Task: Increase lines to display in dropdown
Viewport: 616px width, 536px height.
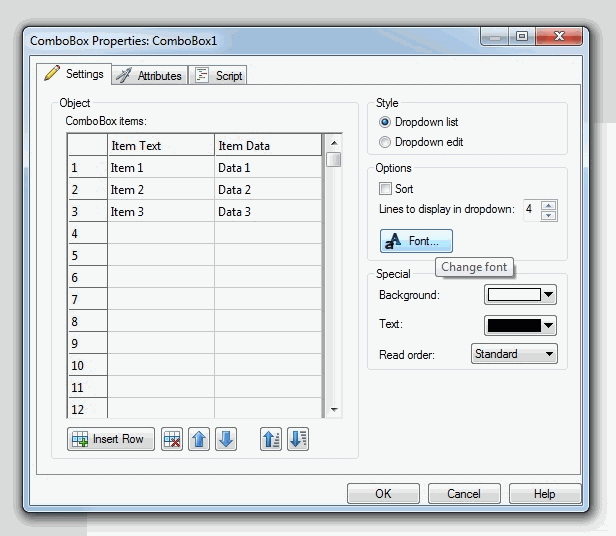Action: (548, 205)
